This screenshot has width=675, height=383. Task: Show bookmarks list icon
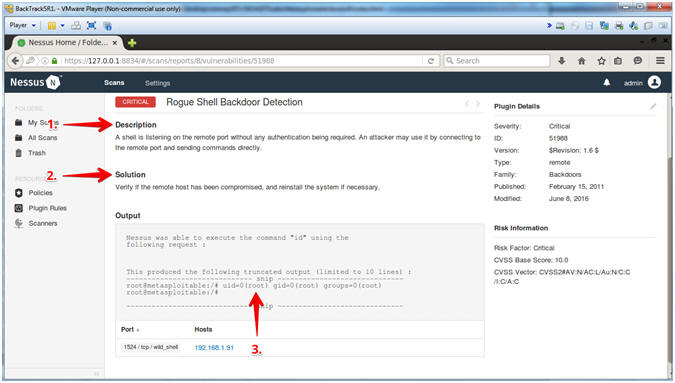tap(618, 61)
